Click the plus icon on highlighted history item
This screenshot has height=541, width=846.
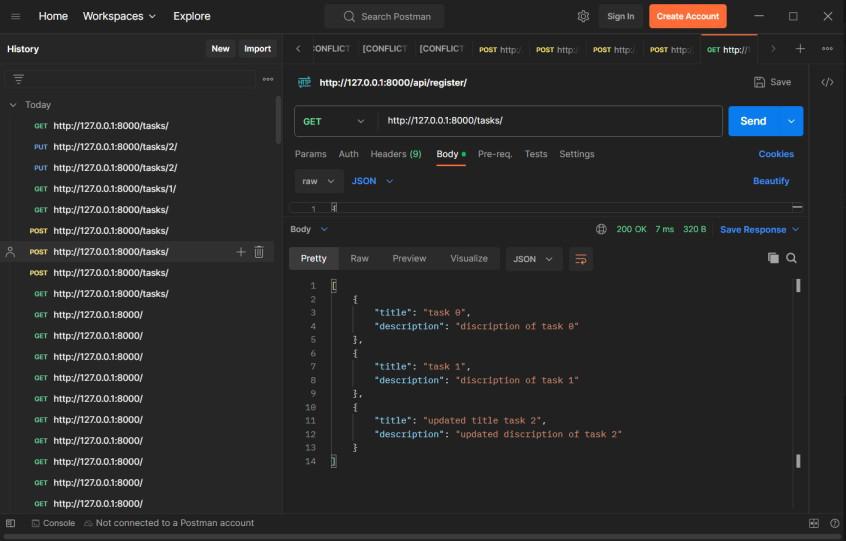(240, 252)
